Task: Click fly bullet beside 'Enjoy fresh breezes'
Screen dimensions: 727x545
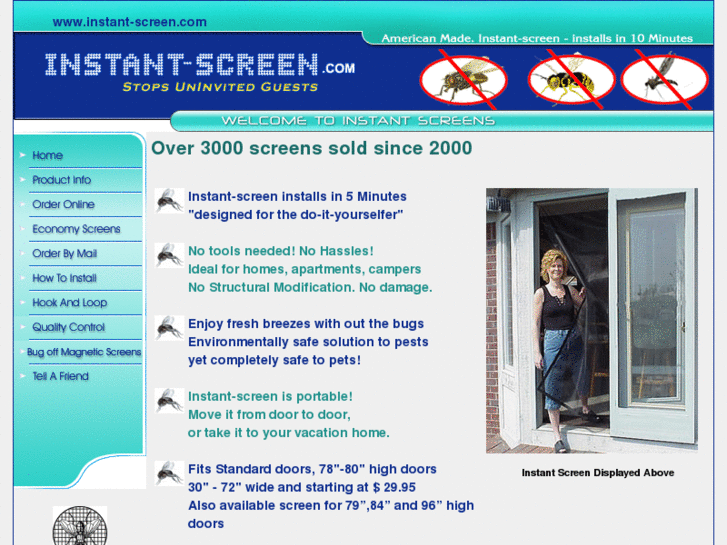Action: 169,328
